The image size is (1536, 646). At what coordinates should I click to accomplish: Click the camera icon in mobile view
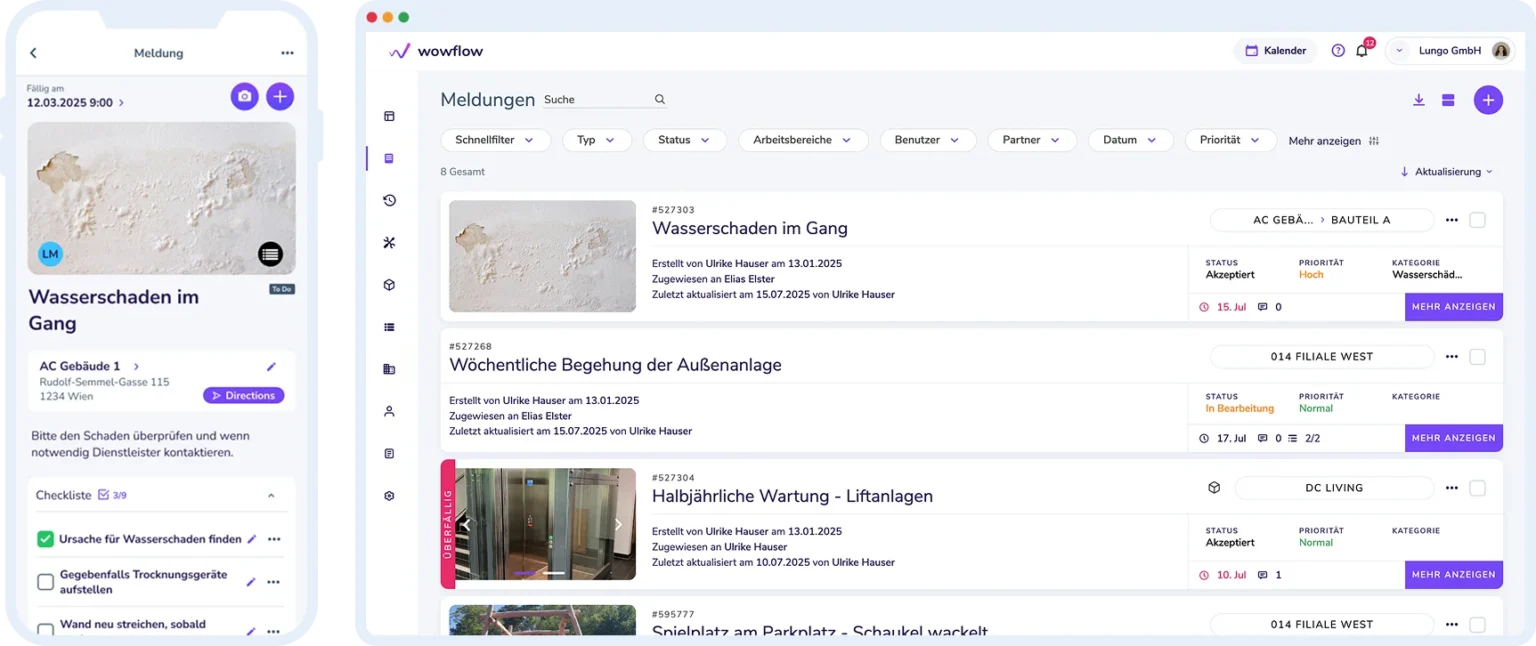coord(244,96)
